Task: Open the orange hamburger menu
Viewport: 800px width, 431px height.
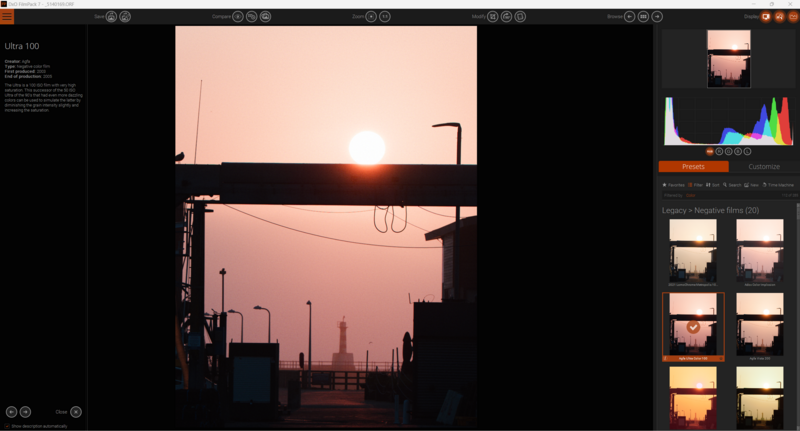Action: 7,16
